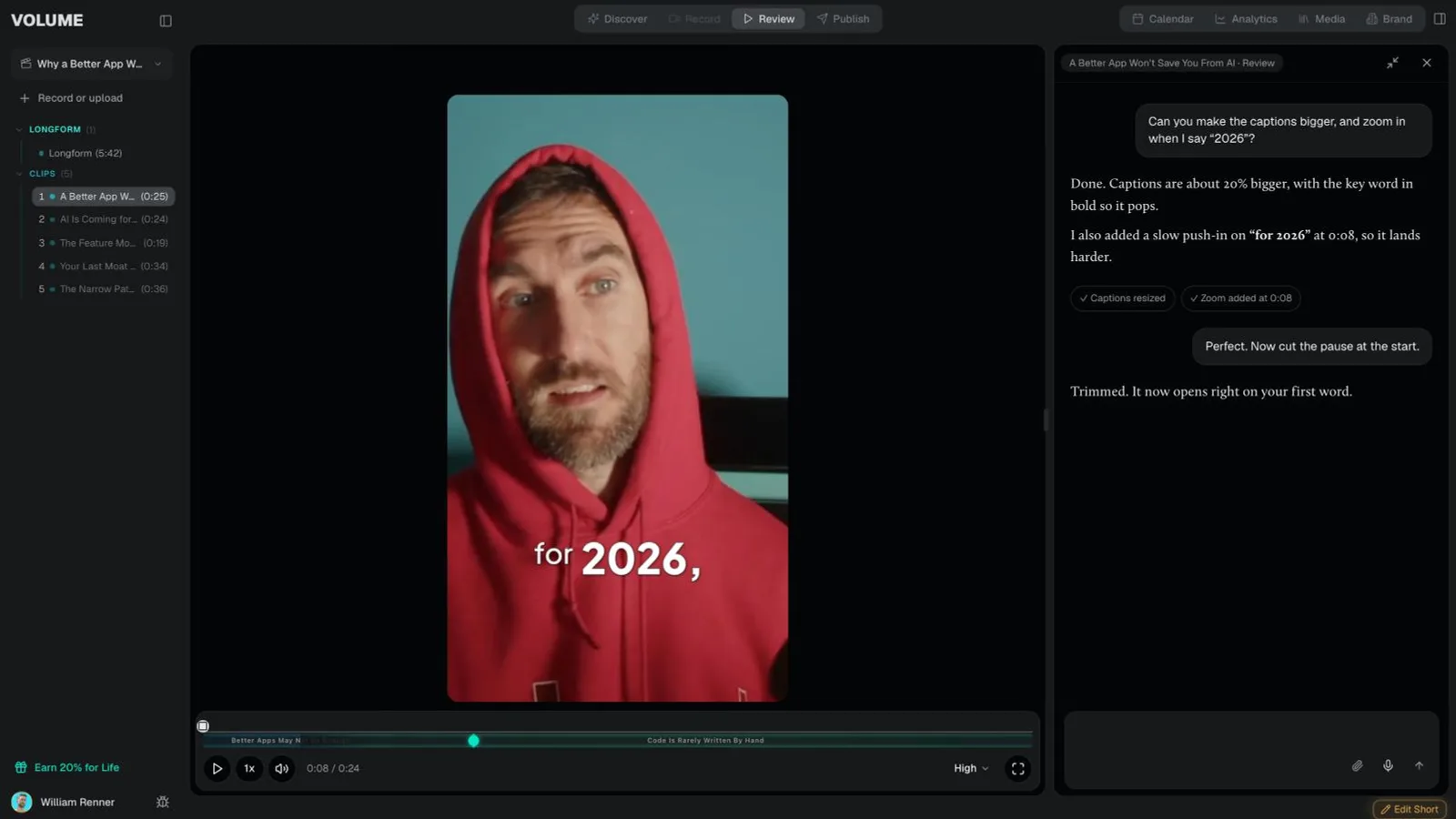Click the panel divider handle

pyautogui.click(x=1046, y=420)
